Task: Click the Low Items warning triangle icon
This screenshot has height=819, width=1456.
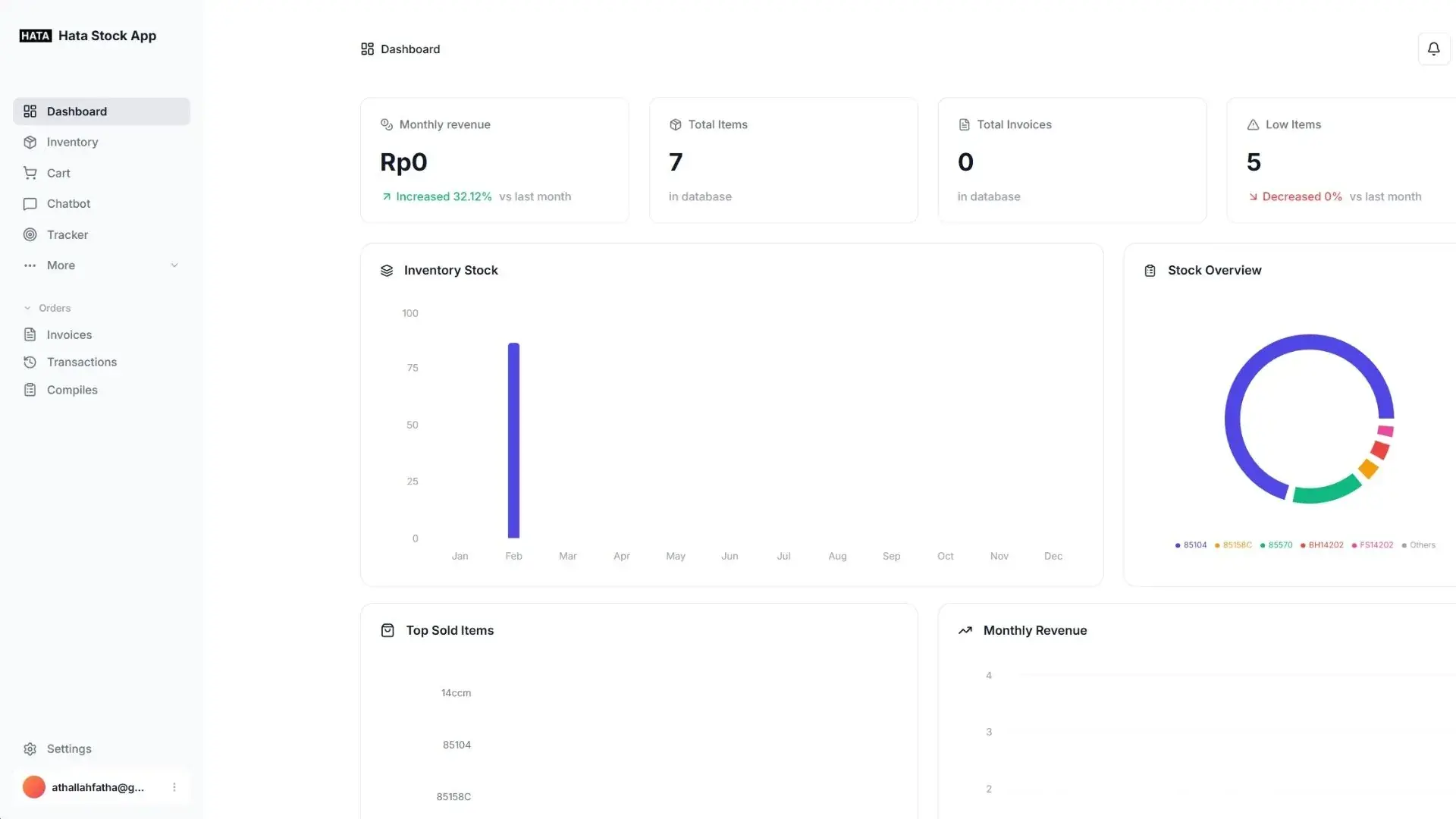Action: 1253,125
